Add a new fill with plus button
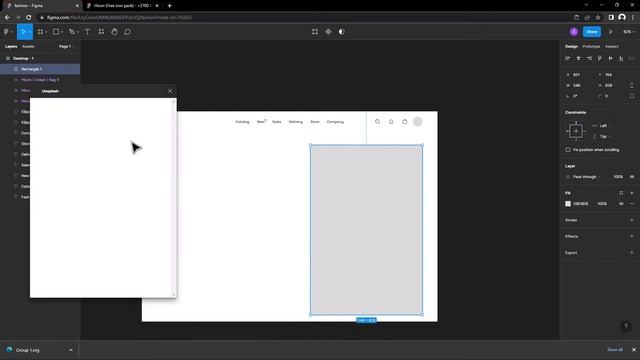This screenshot has height=360, width=640. (x=632, y=193)
